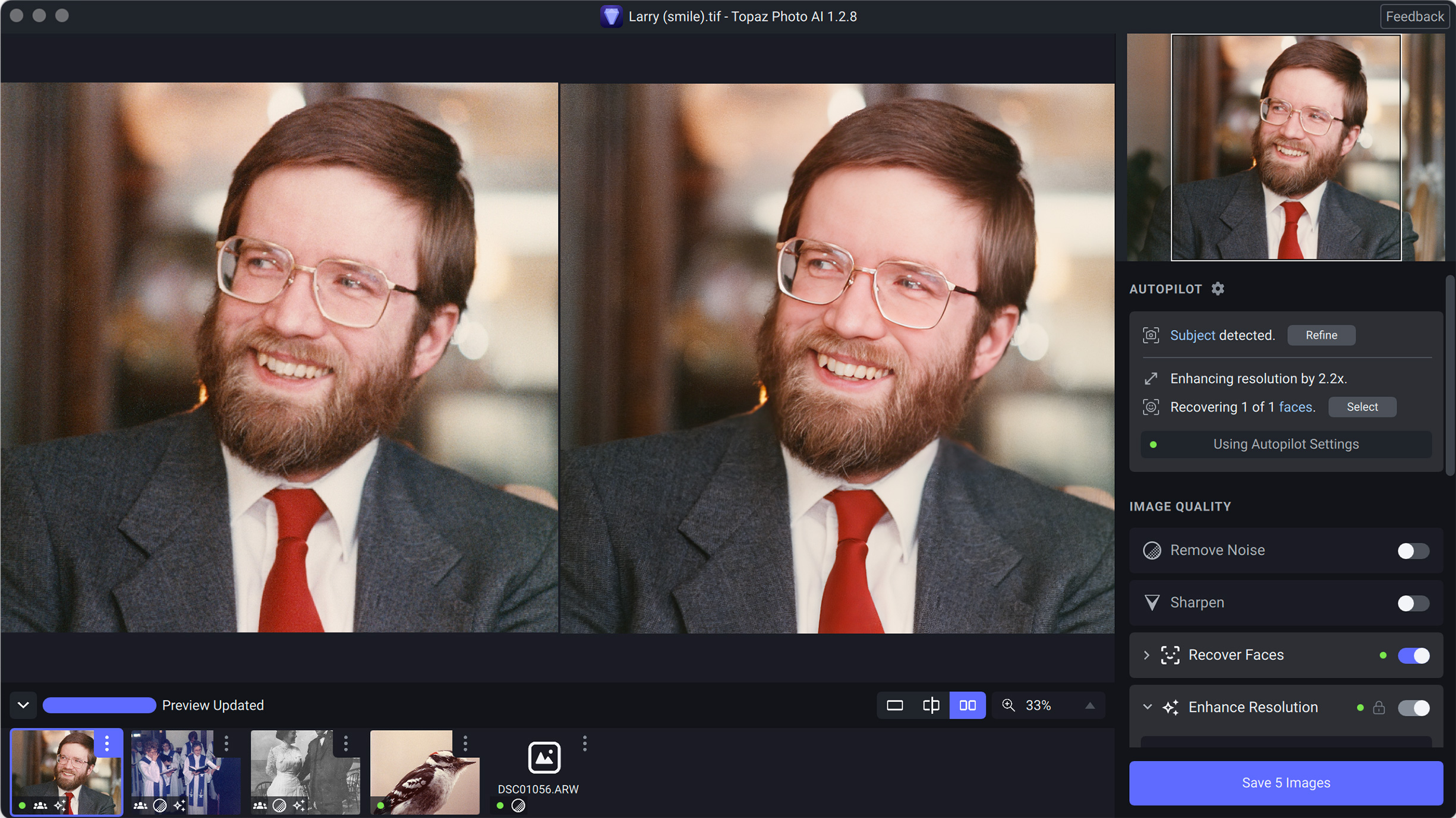Image resolution: width=1456 pixels, height=818 pixels.
Task: Click the Refine subject button
Action: 1321,335
